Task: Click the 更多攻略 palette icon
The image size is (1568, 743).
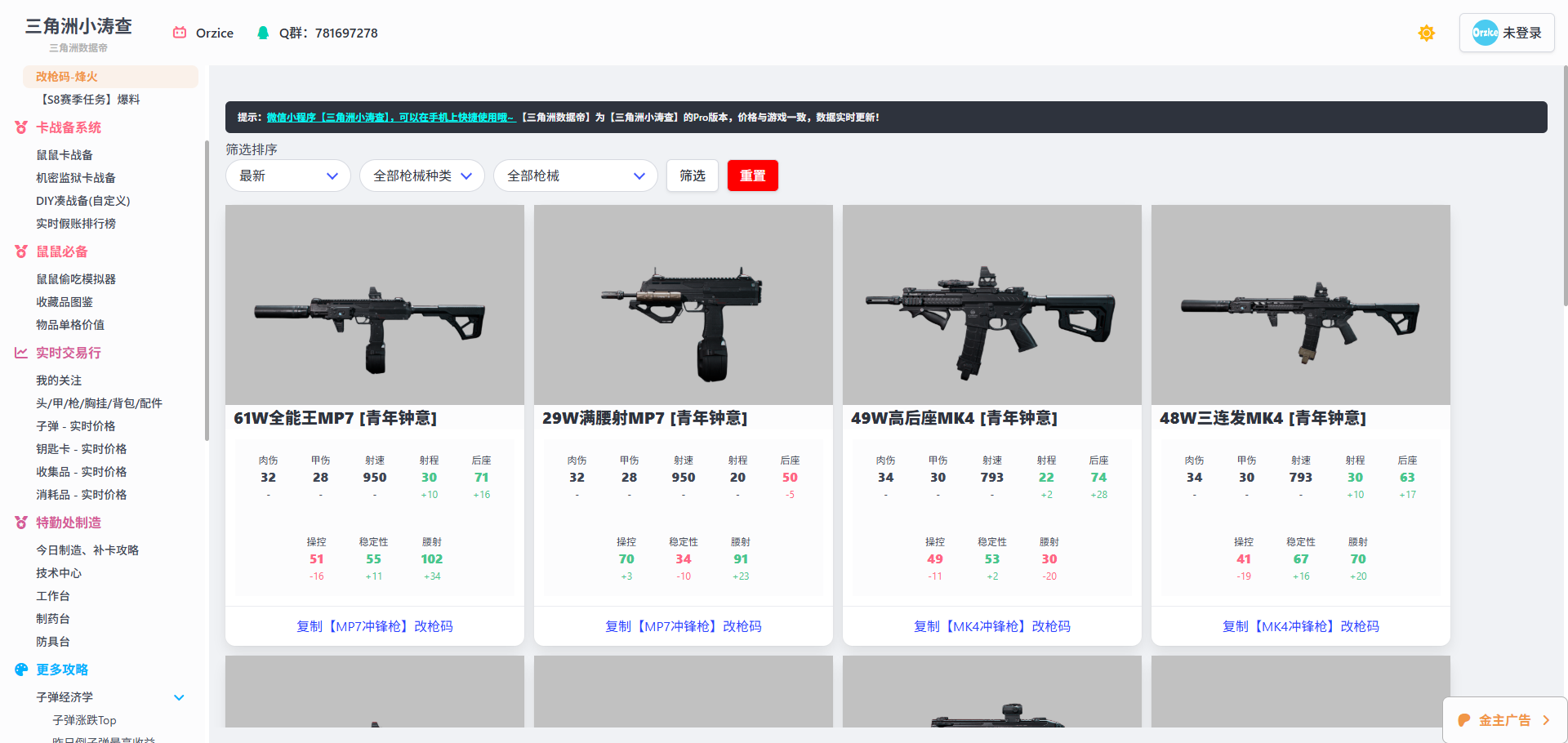Action: (x=21, y=670)
